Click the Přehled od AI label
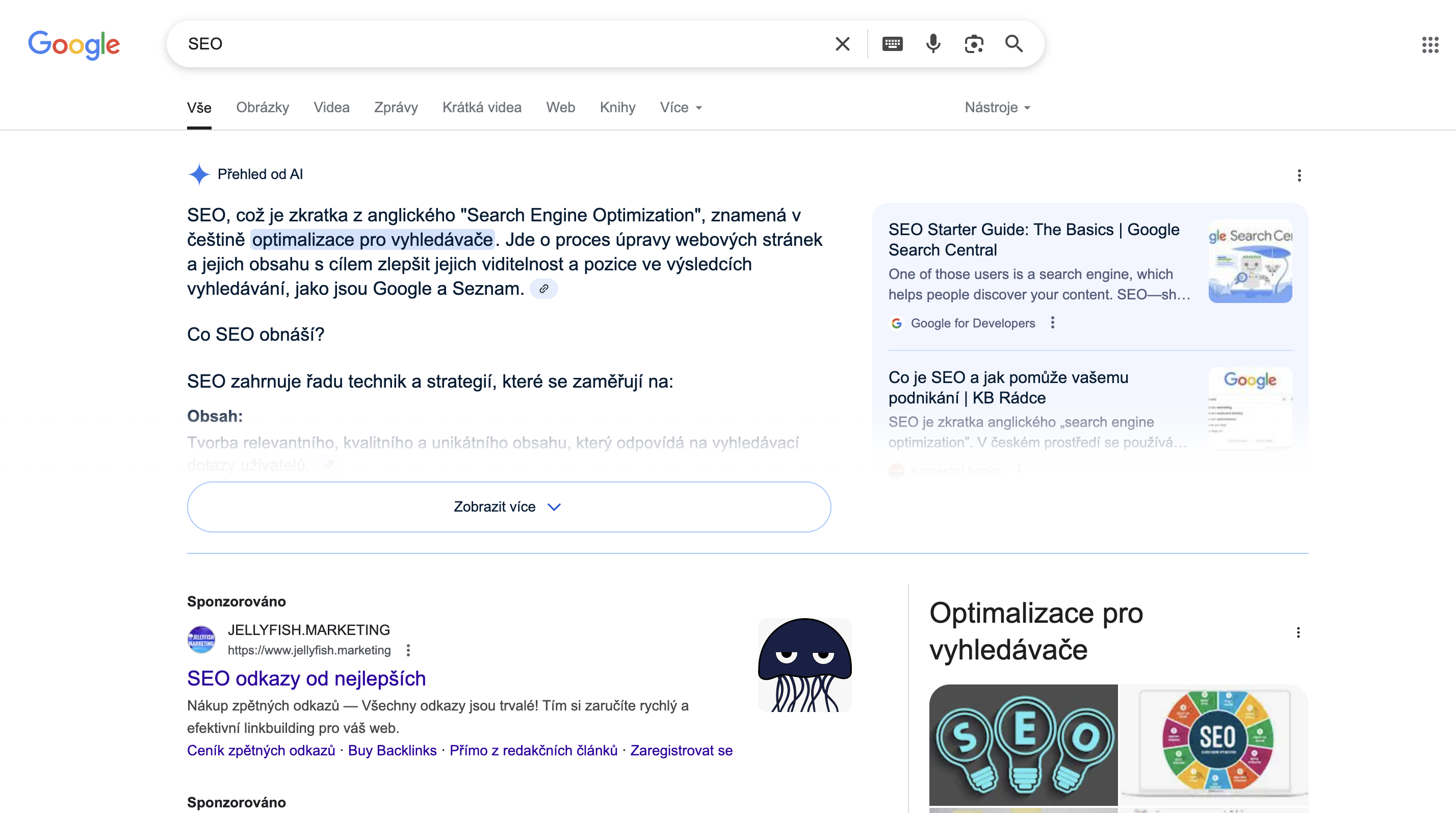This screenshot has width=1456, height=813. click(x=260, y=174)
